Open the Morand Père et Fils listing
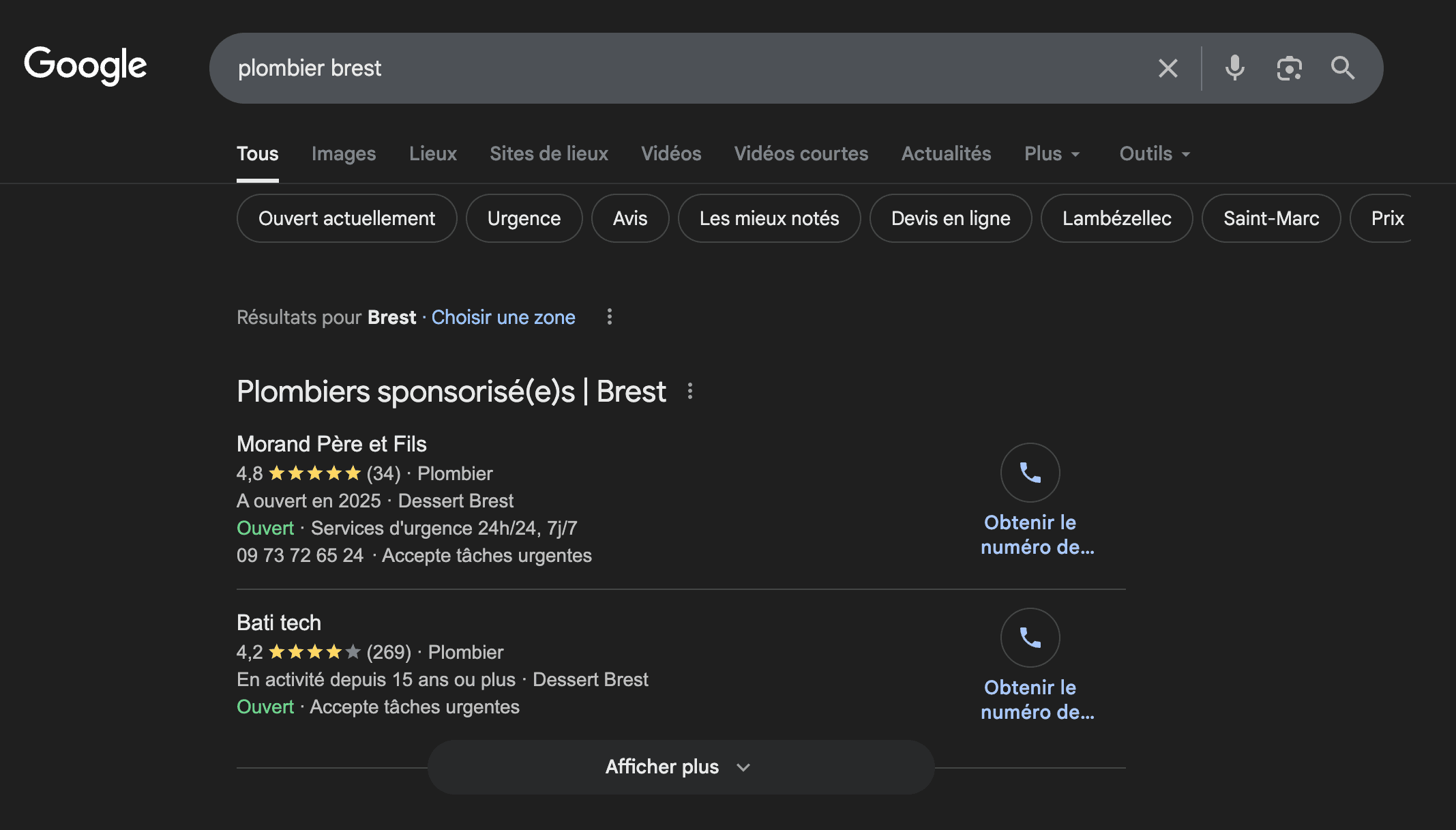Image resolution: width=1456 pixels, height=830 pixels. [331, 444]
